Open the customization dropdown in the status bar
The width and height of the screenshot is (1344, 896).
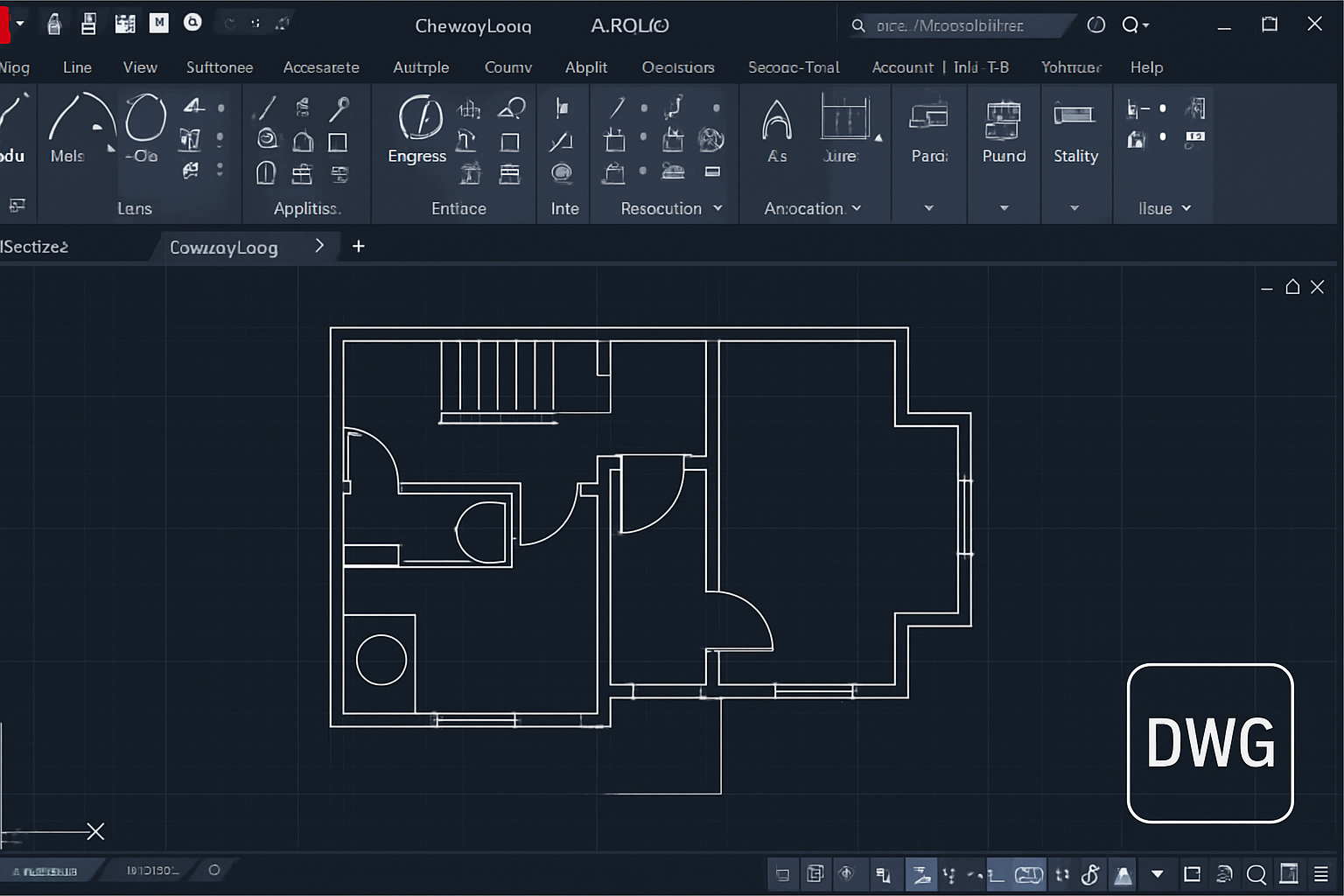click(1158, 874)
